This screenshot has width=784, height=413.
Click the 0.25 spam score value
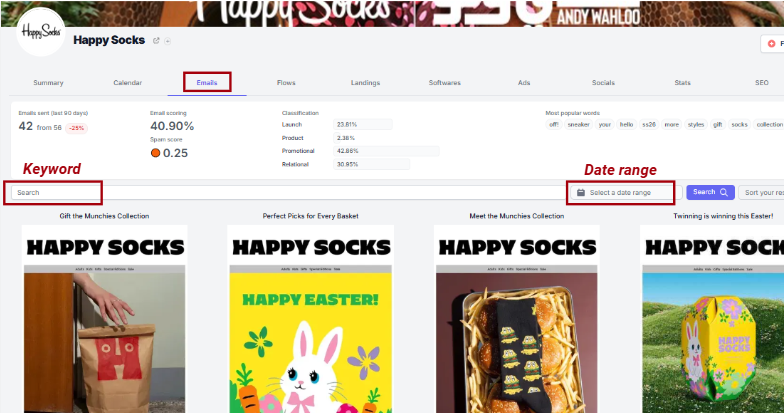(x=176, y=153)
